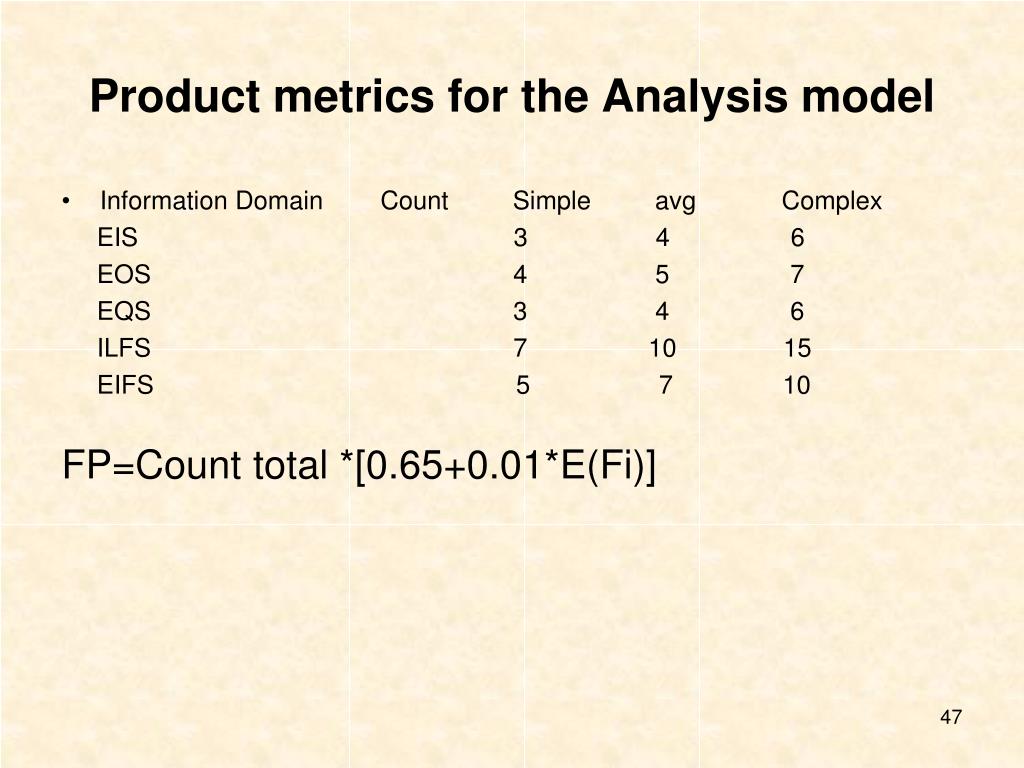Click the ILFS complex value 15

(797, 348)
